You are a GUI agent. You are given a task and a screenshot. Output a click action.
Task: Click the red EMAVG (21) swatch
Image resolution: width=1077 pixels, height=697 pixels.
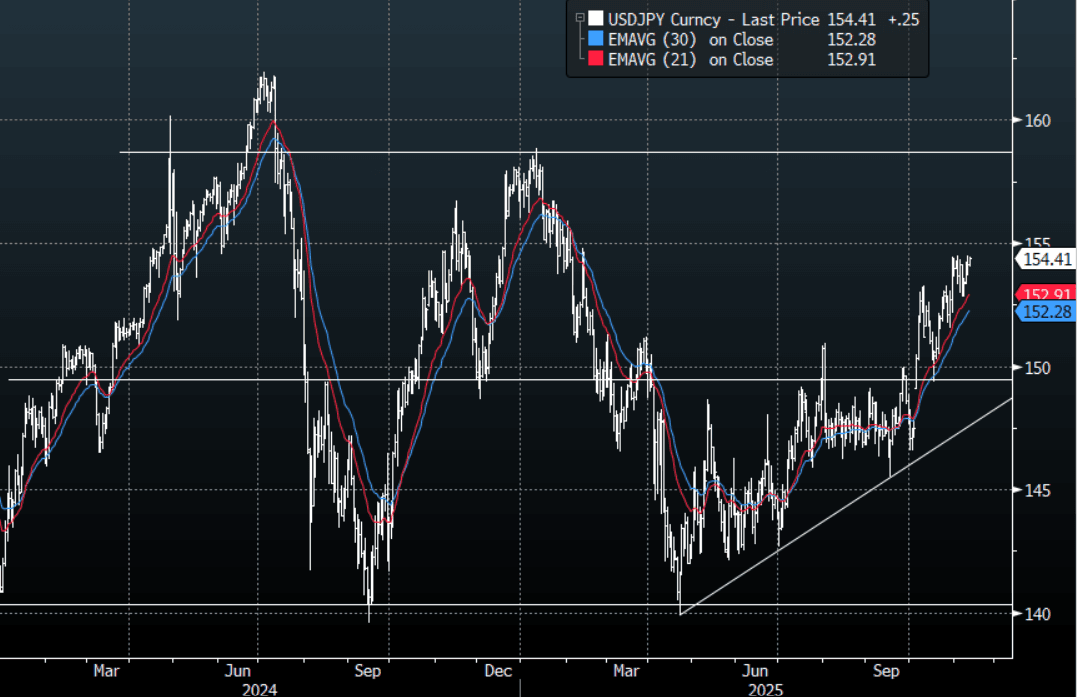595,60
